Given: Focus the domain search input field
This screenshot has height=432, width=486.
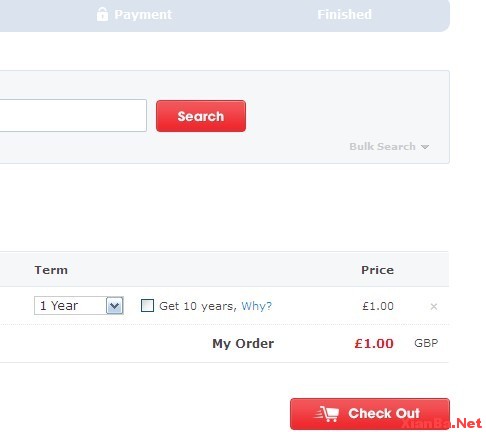Looking at the screenshot, I should click(73, 115).
